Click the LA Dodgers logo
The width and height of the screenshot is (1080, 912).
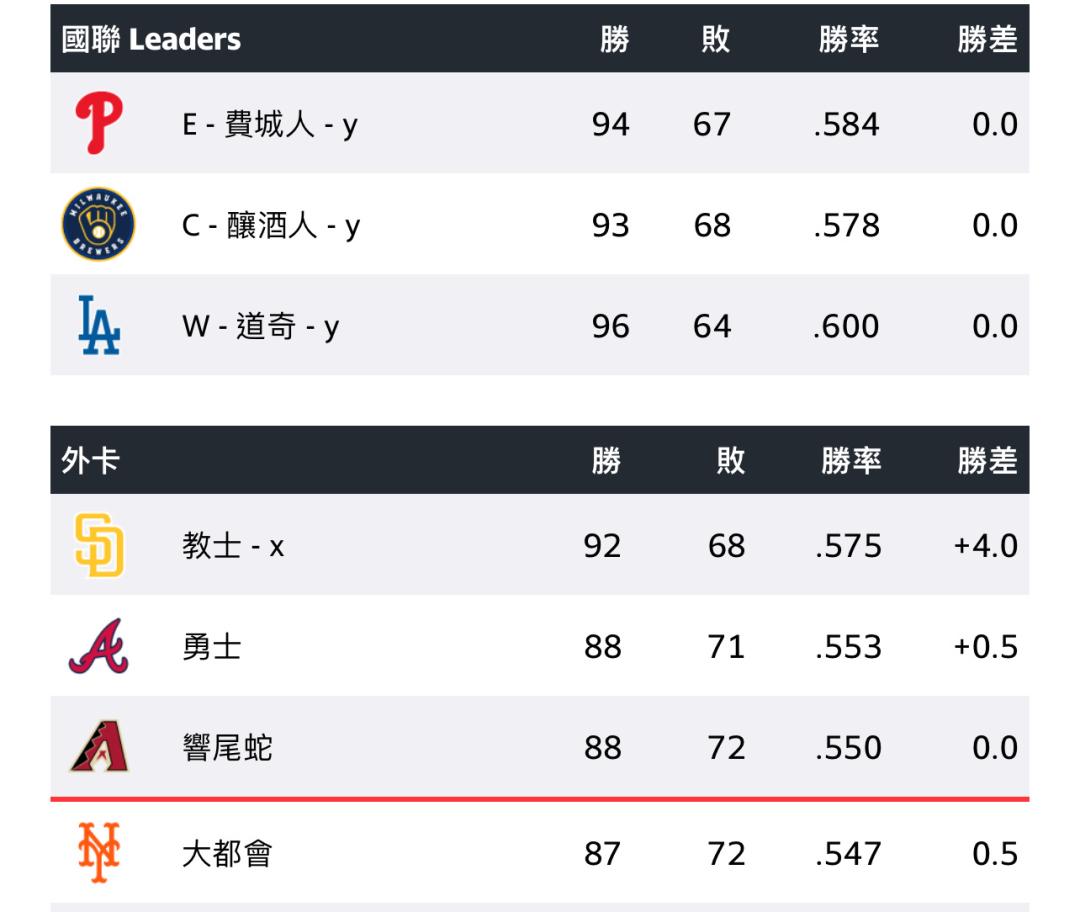[99, 325]
